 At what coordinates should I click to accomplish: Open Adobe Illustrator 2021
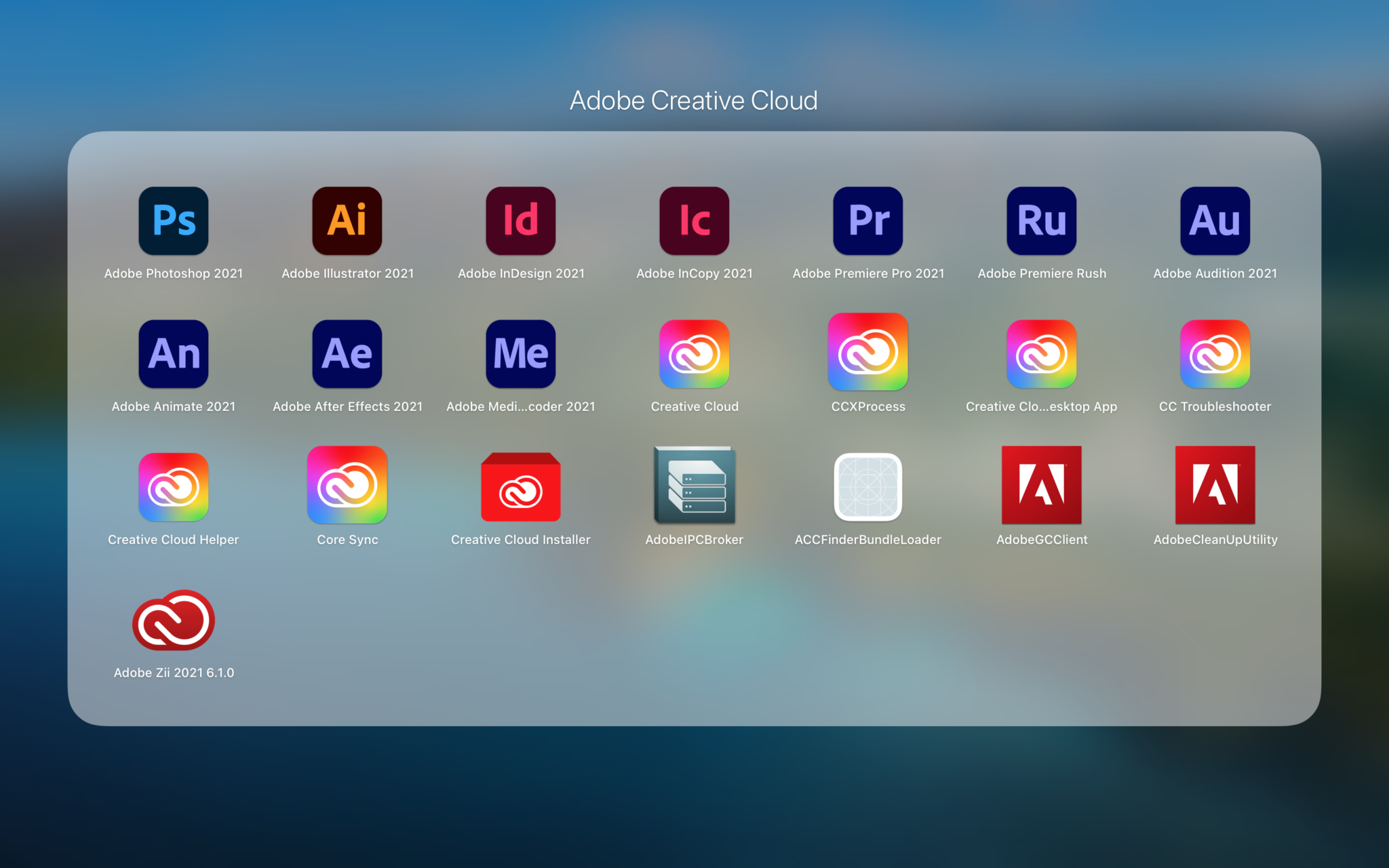click(347, 221)
